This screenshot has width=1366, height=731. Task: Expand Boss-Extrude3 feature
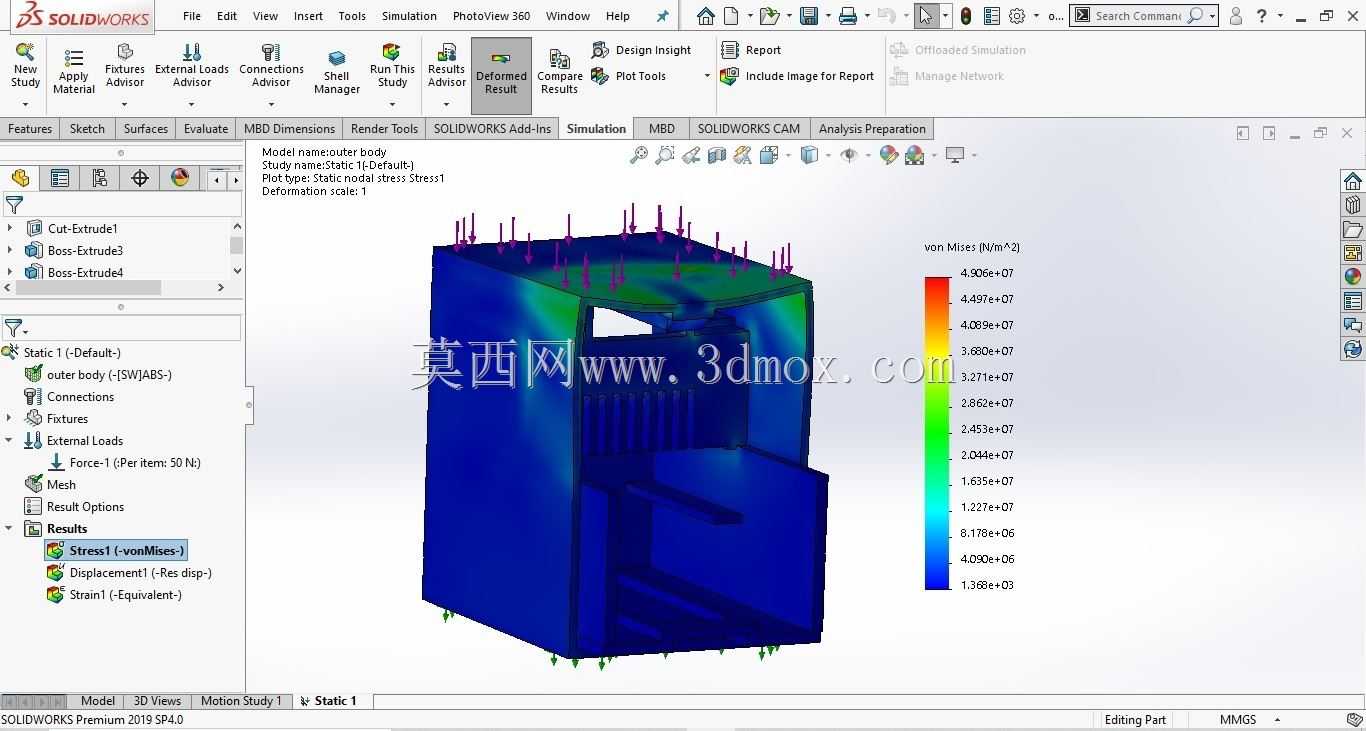(10, 250)
